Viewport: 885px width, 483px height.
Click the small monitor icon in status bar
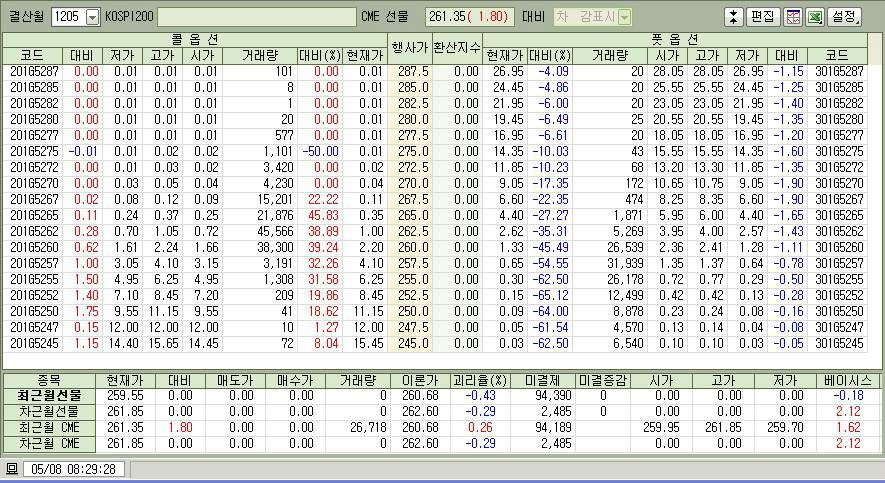tap(12, 468)
